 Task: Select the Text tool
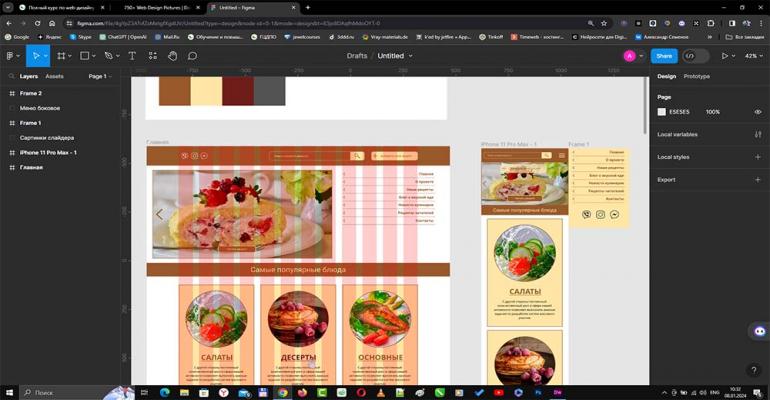point(132,56)
